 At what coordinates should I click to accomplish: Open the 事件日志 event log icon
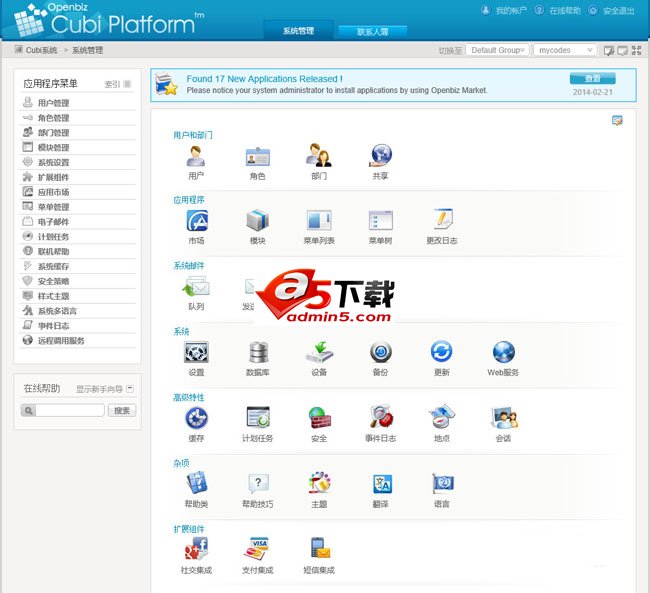(x=381, y=417)
